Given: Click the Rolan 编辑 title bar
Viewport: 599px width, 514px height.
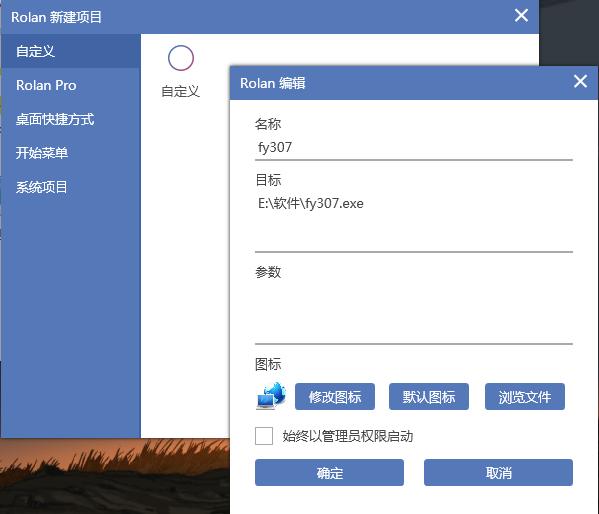Looking at the screenshot, I should [x=401, y=83].
